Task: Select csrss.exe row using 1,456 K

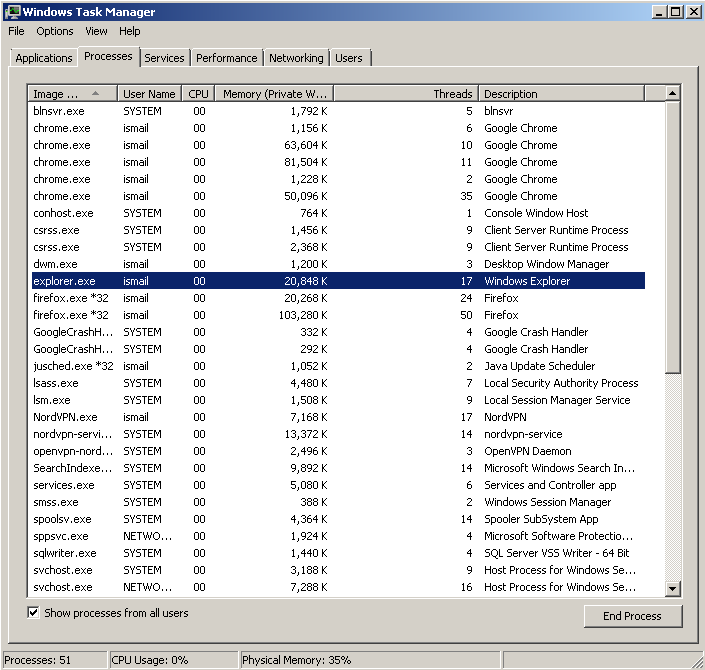Action: click(338, 230)
